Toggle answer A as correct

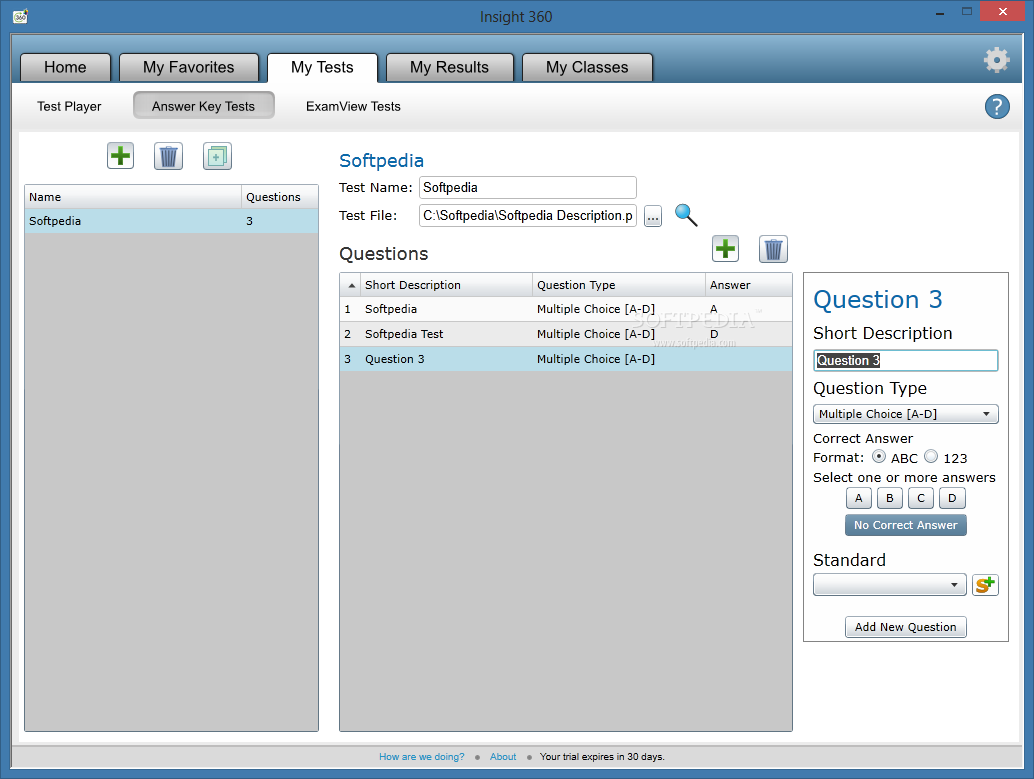point(859,498)
